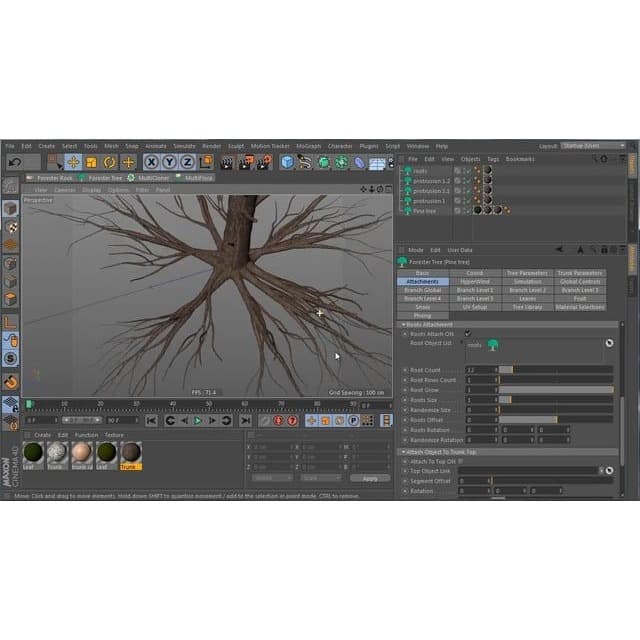Image resolution: width=640 pixels, height=640 pixels.
Task: Adjust the Roots Size slider
Action: tap(556, 400)
